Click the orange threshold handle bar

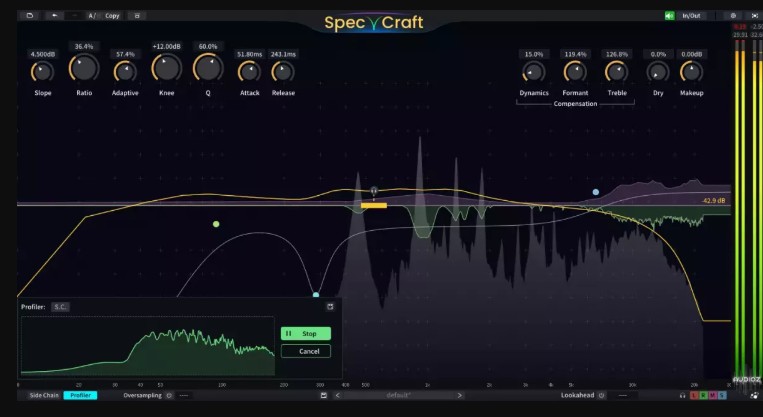tap(374, 206)
